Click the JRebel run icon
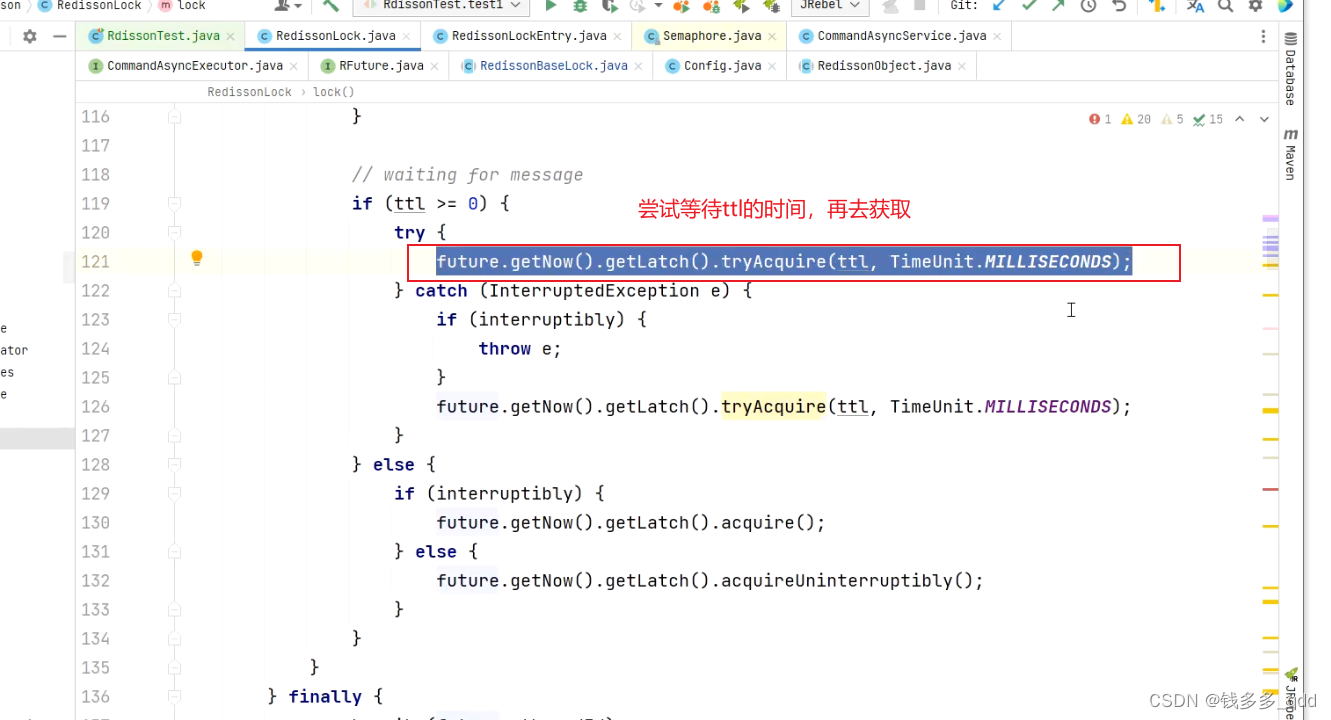 click(742, 6)
